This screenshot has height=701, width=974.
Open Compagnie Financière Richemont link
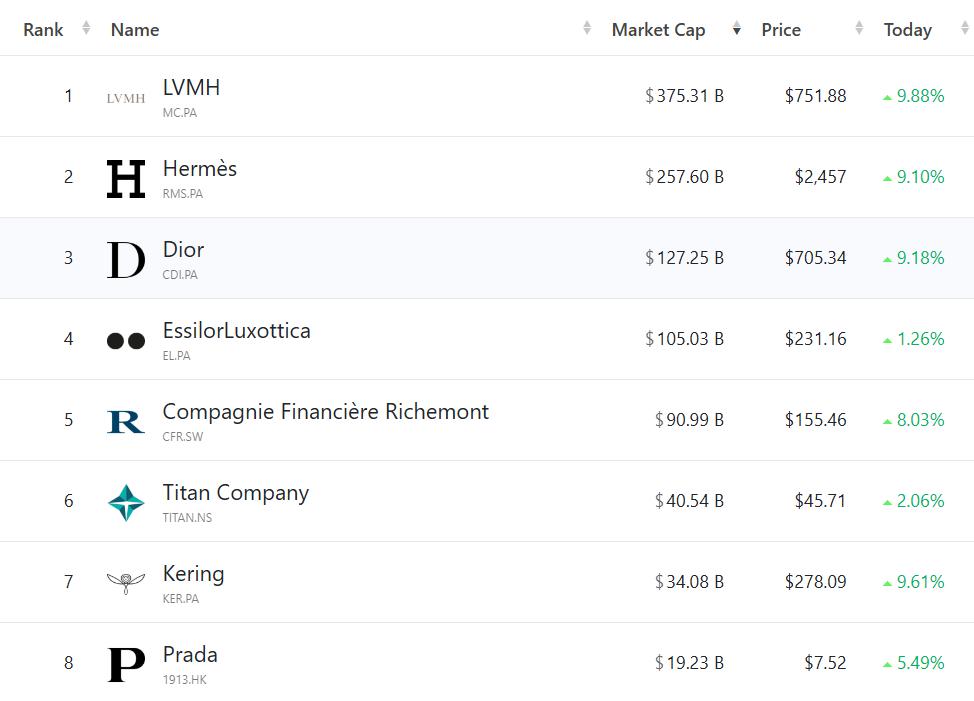click(325, 412)
